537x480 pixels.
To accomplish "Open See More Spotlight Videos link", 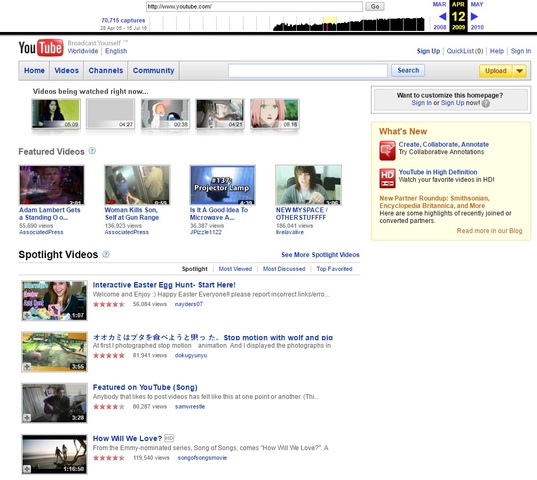I will click(320, 255).
